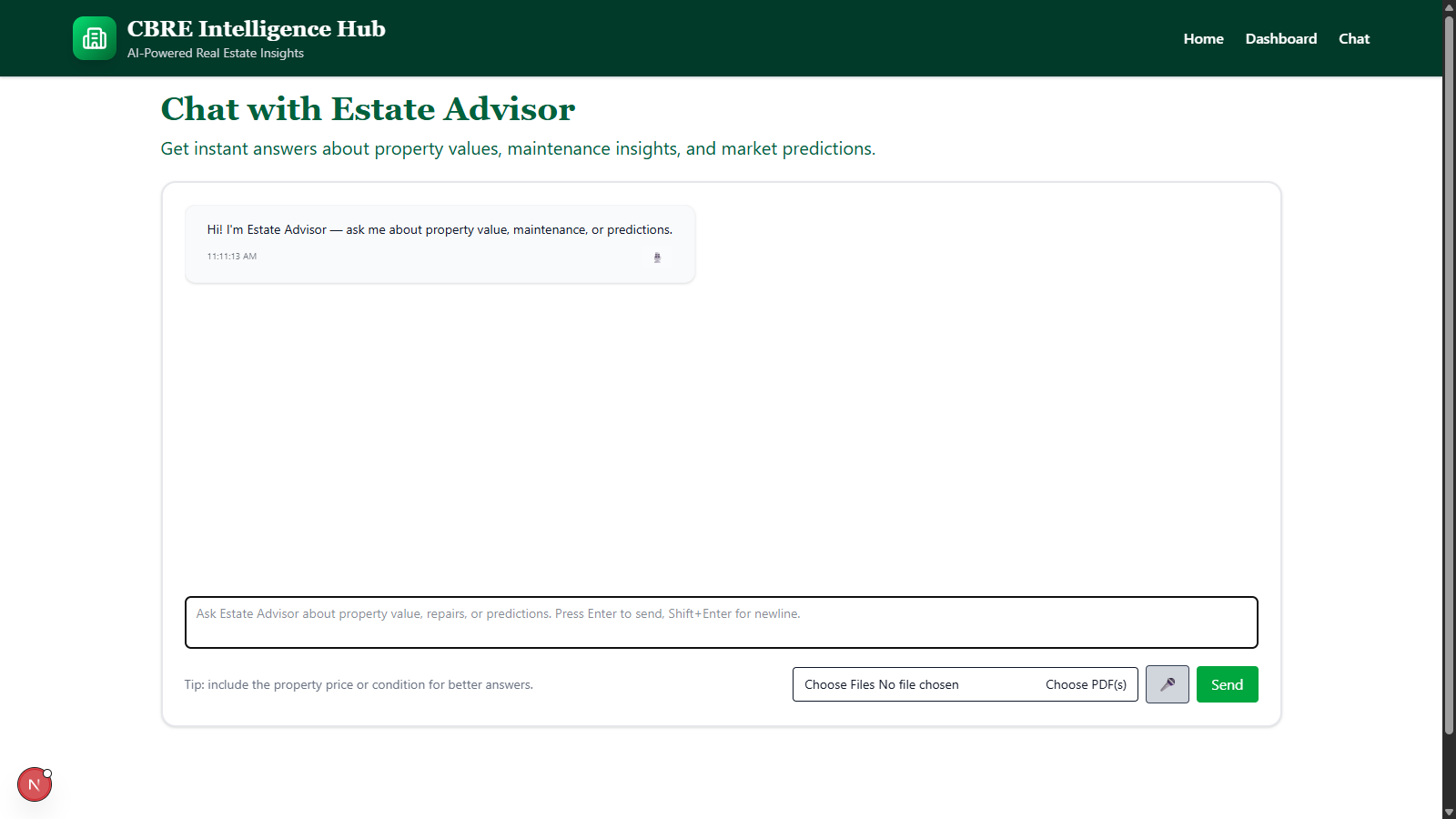Click the CBRE Intelligence Hub title

257,29
